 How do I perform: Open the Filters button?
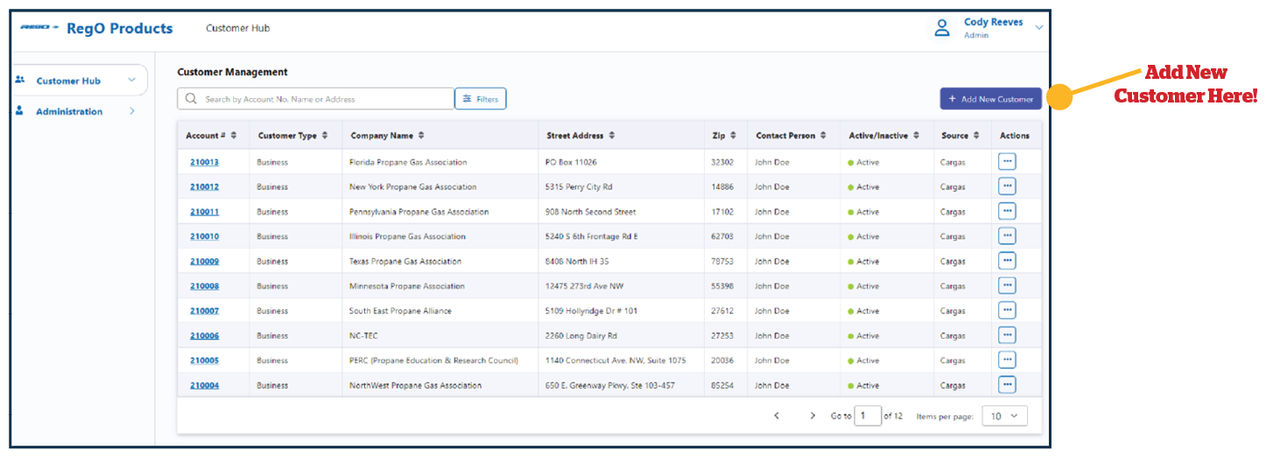click(x=480, y=99)
